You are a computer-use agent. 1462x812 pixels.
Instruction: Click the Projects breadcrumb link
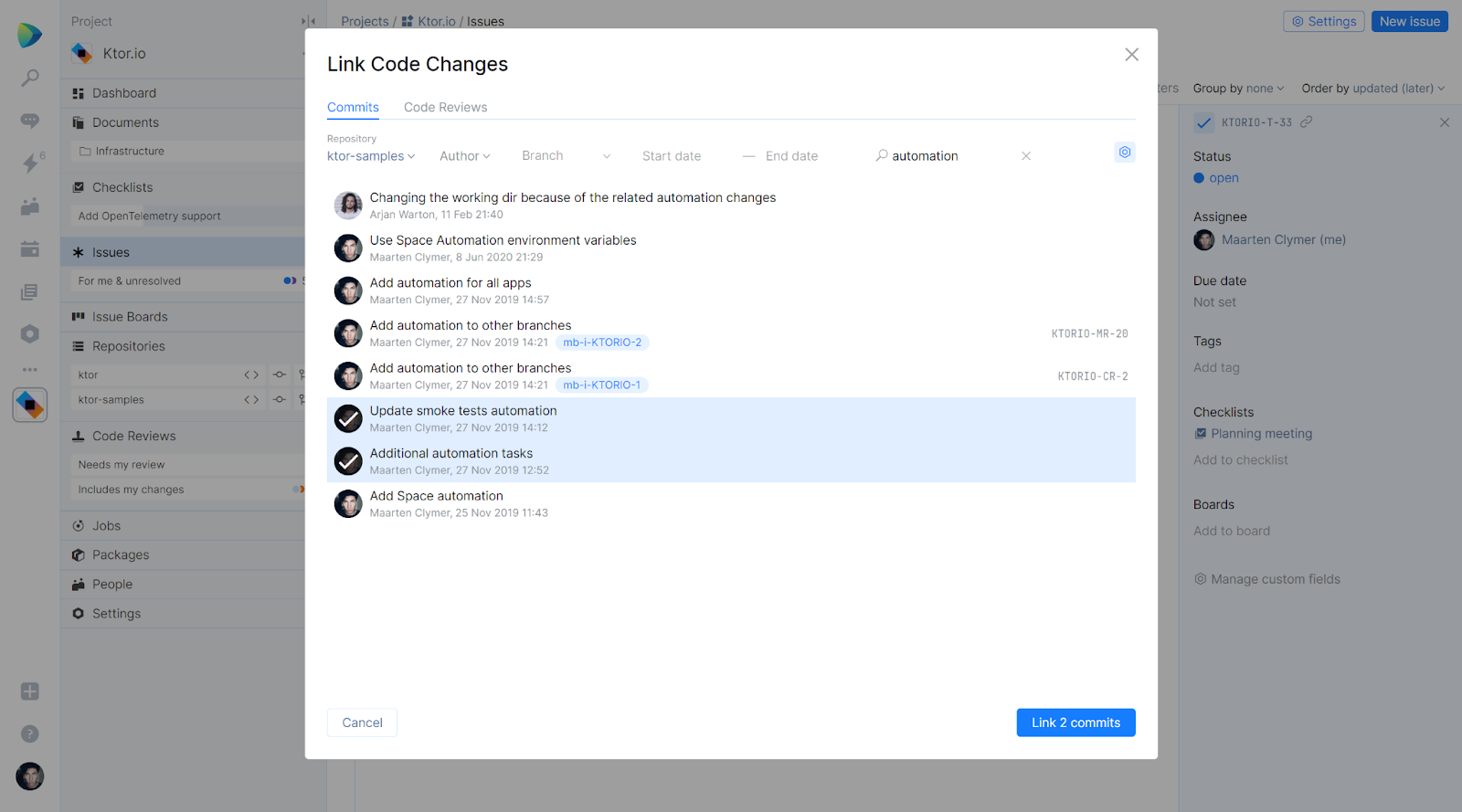[365, 21]
